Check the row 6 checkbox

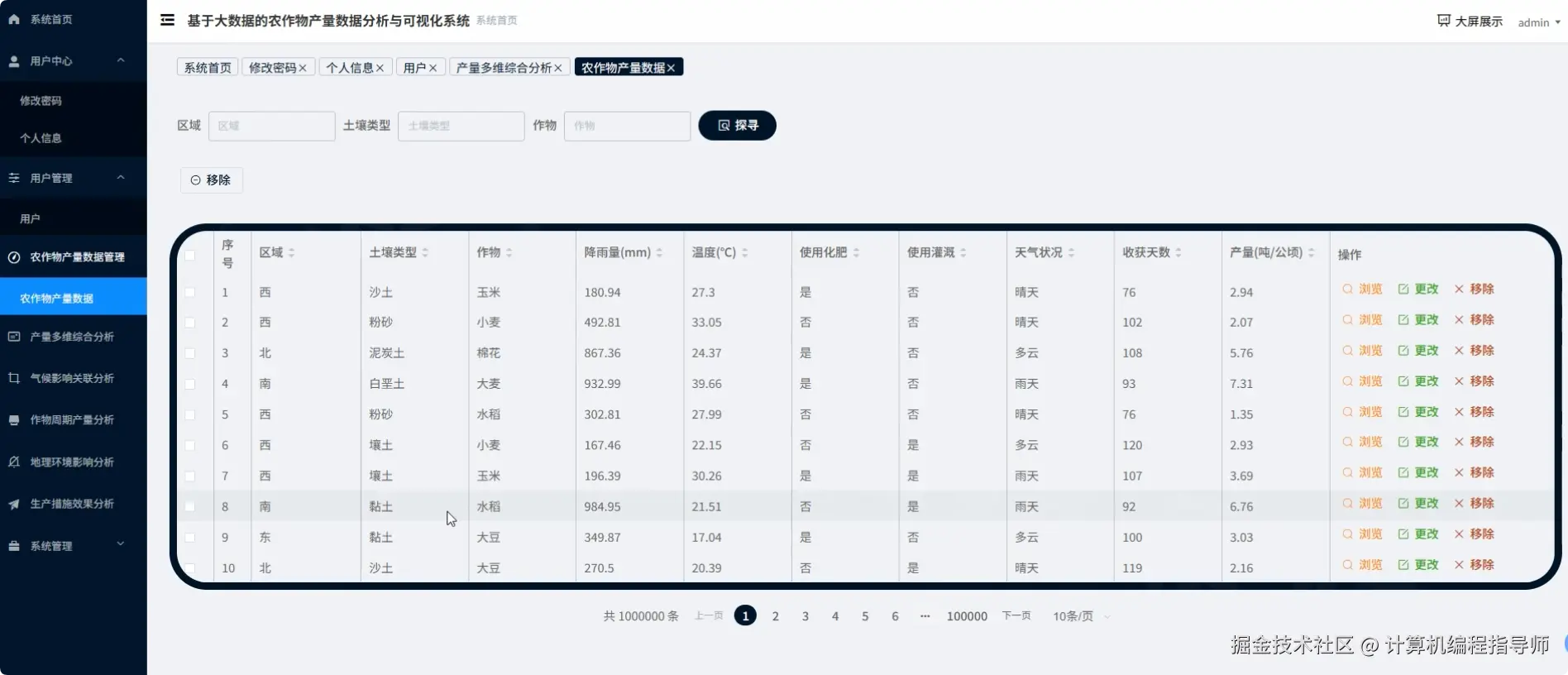(189, 445)
